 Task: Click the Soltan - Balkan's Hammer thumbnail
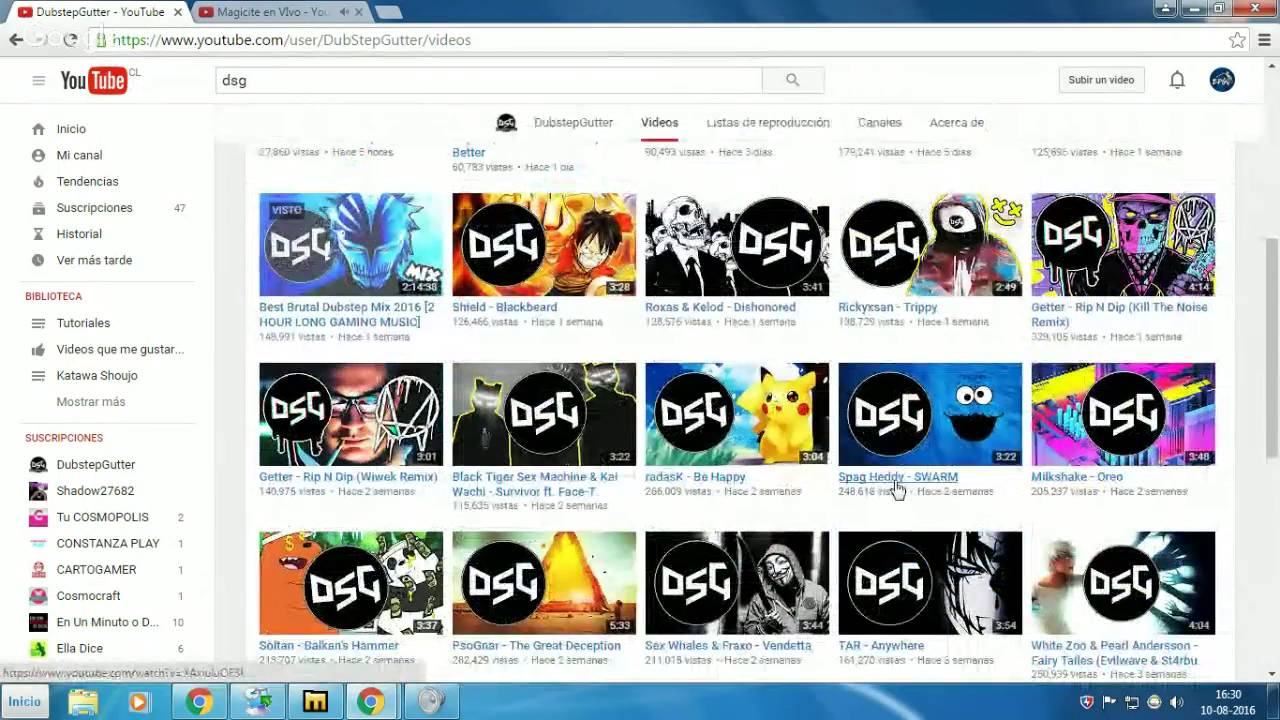351,583
